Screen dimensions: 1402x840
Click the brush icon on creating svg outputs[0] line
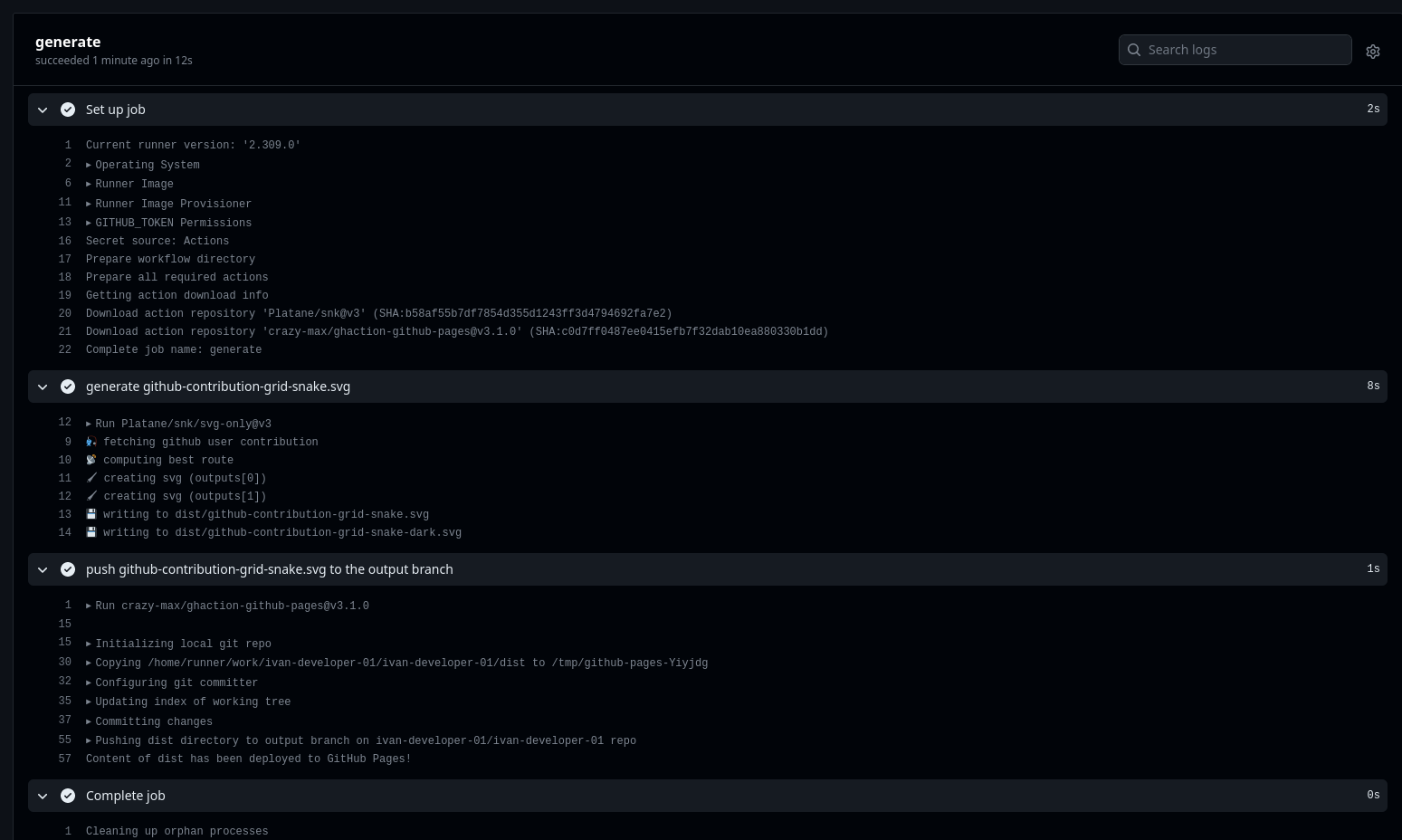pyautogui.click(x=91, y=478)
